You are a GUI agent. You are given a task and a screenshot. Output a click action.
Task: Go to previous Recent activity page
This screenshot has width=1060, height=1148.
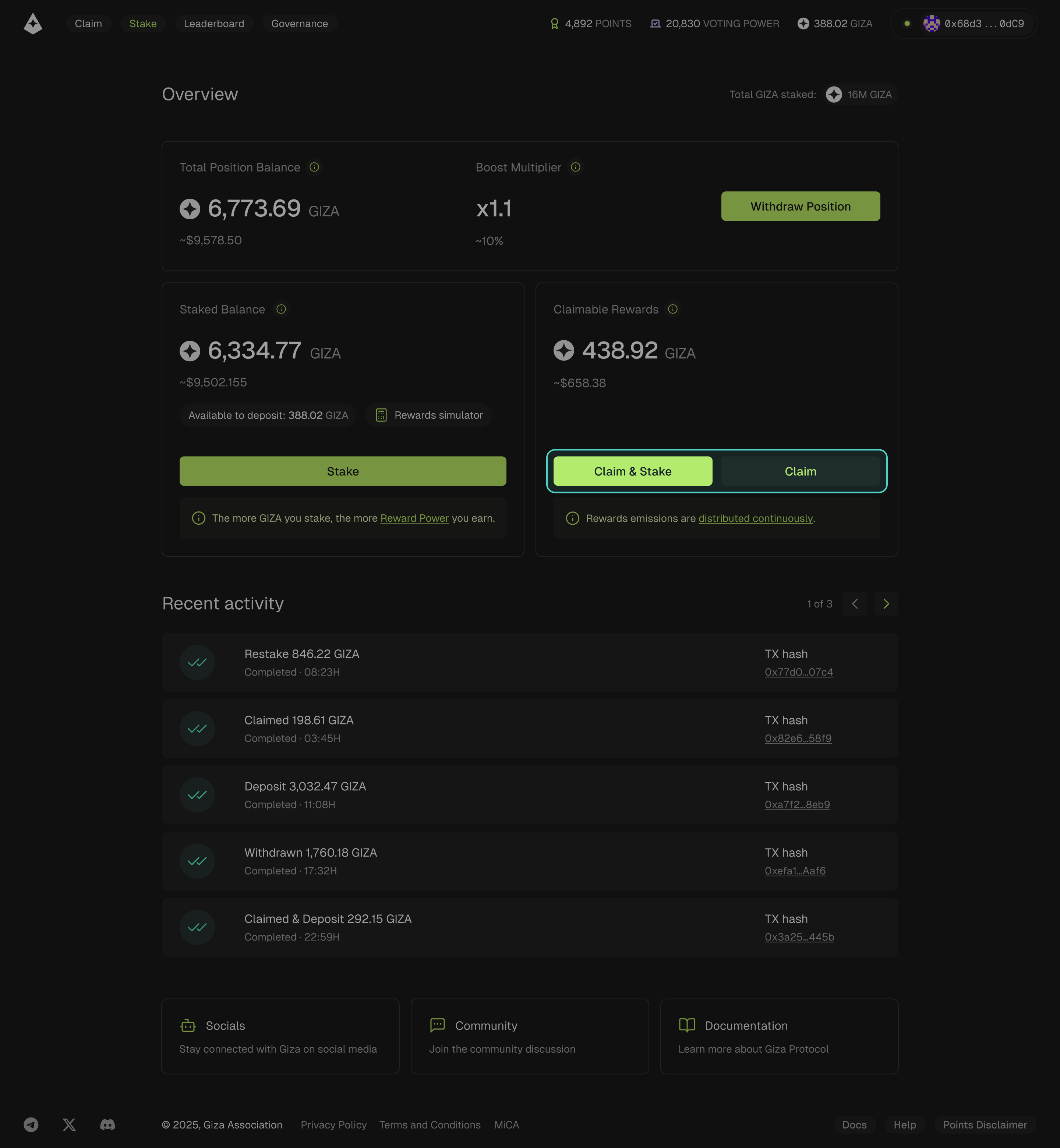coord(855,604)
